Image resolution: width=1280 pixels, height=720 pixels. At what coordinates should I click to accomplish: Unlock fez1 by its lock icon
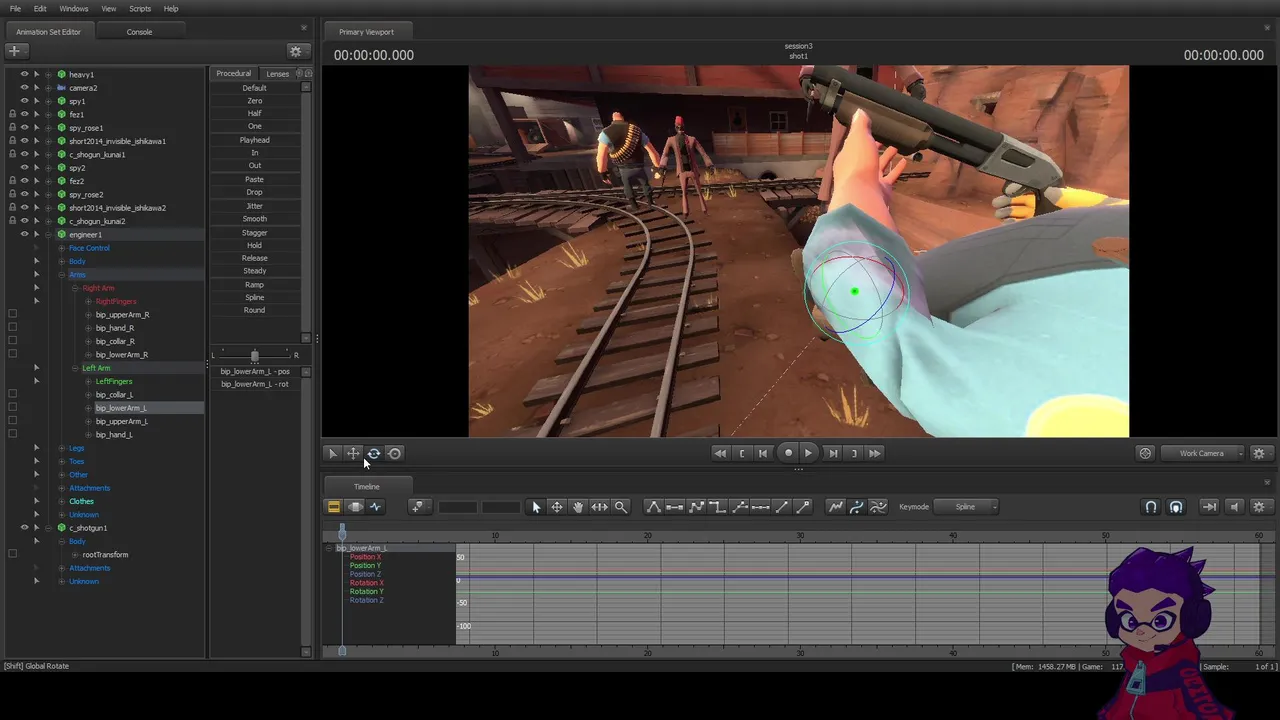click(x=12, y=114)
